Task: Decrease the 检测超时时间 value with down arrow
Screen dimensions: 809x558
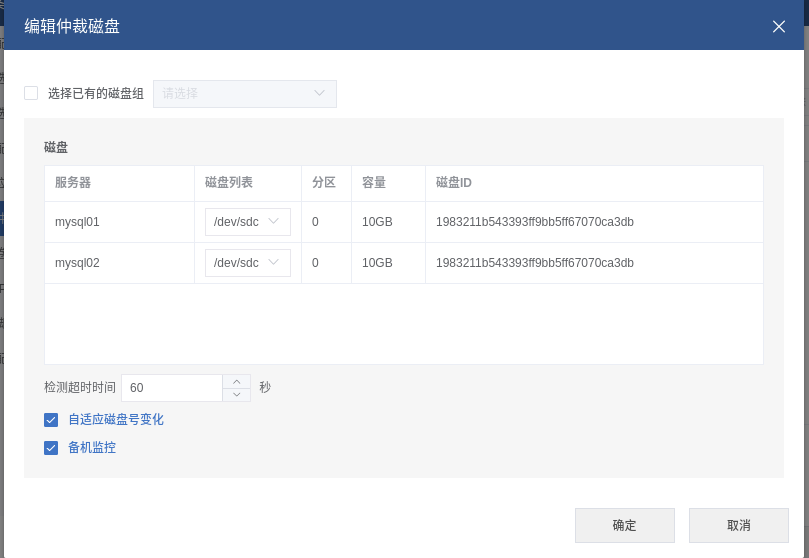Action: (236, 394)
